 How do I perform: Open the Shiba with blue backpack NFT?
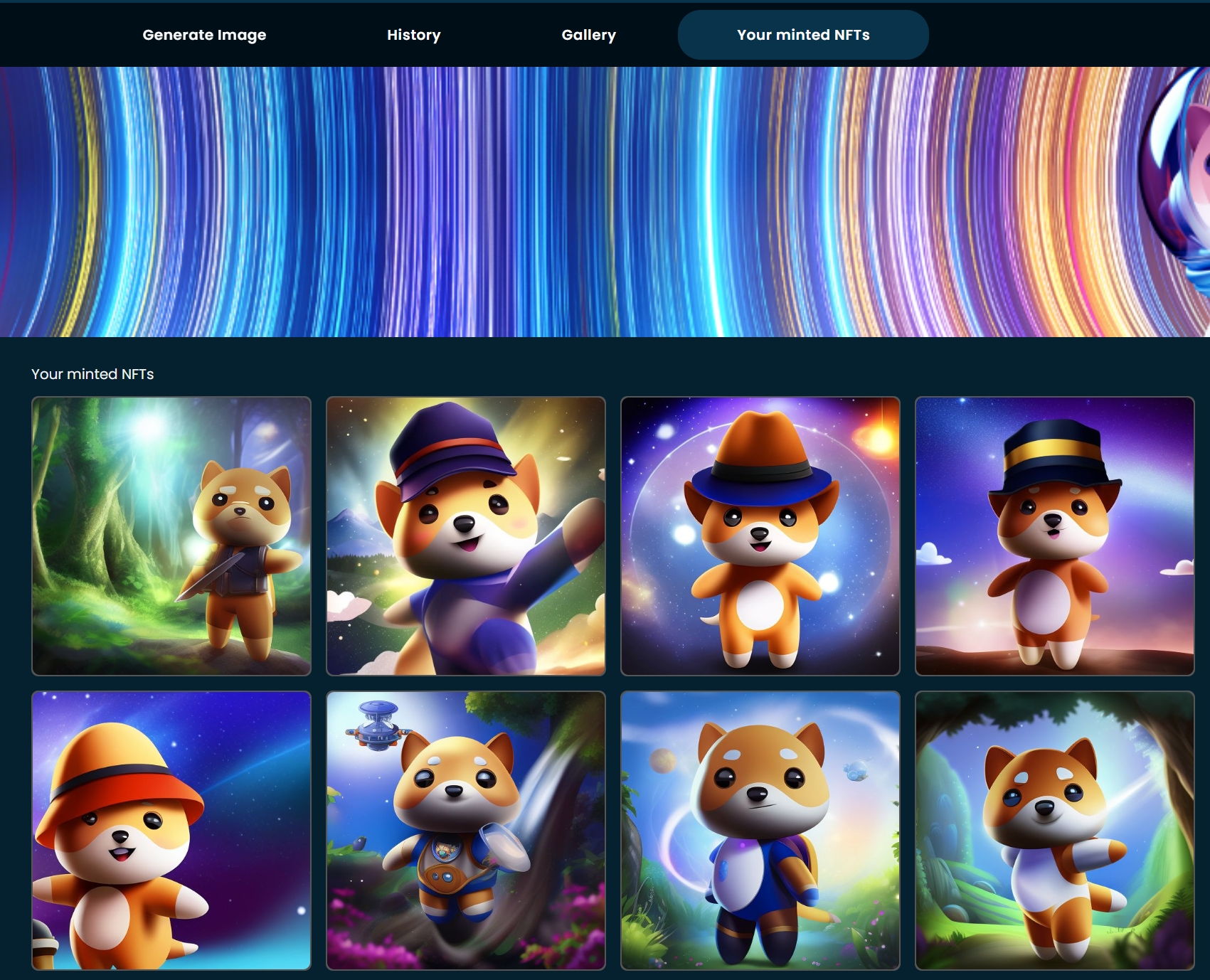tap(760, 830)
